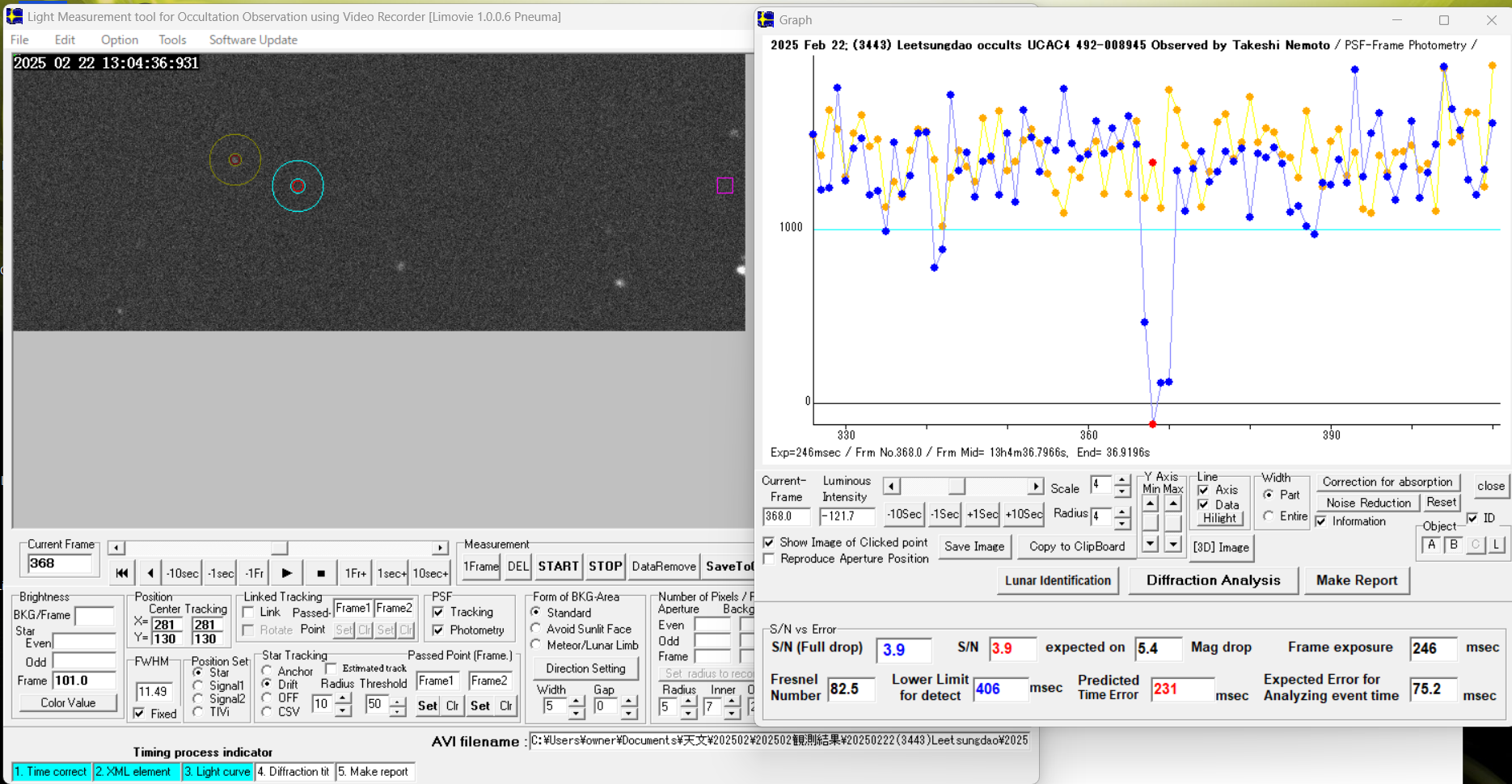Image resolution: width=1512 pixels, height=784 pixels.
Task: Select Avoid Sunlit Face background form
Action: tap(536, 629)
